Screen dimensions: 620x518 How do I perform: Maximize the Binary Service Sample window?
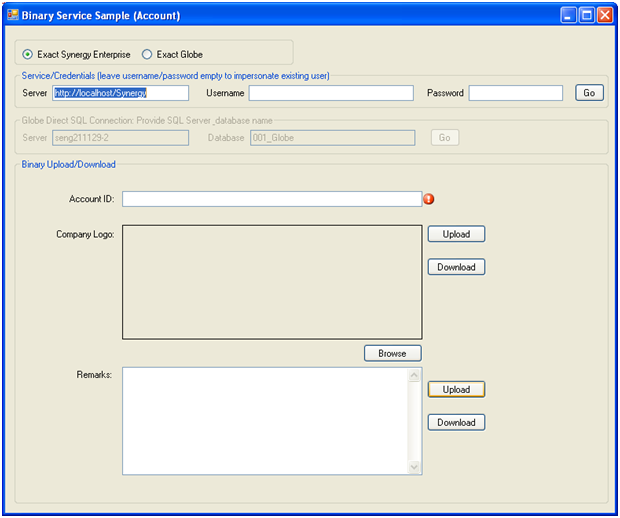[x=587, y=15]
